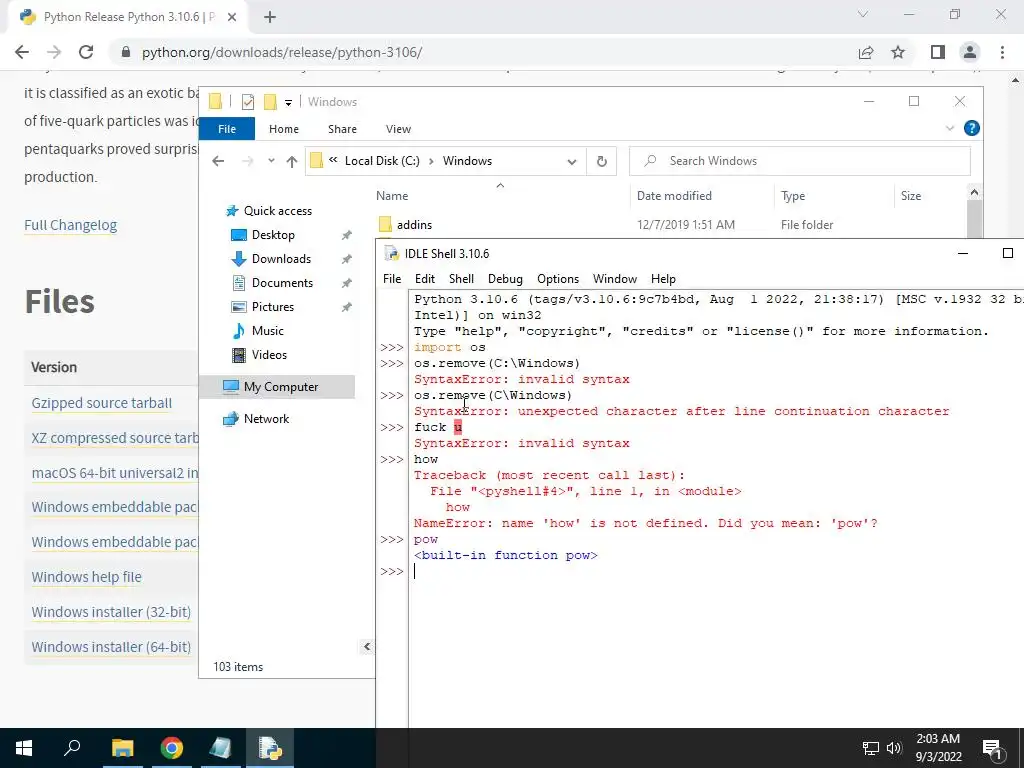Select My Computer in navigation pane
The image size is (1024, 768).
click(x=281, y=387)
